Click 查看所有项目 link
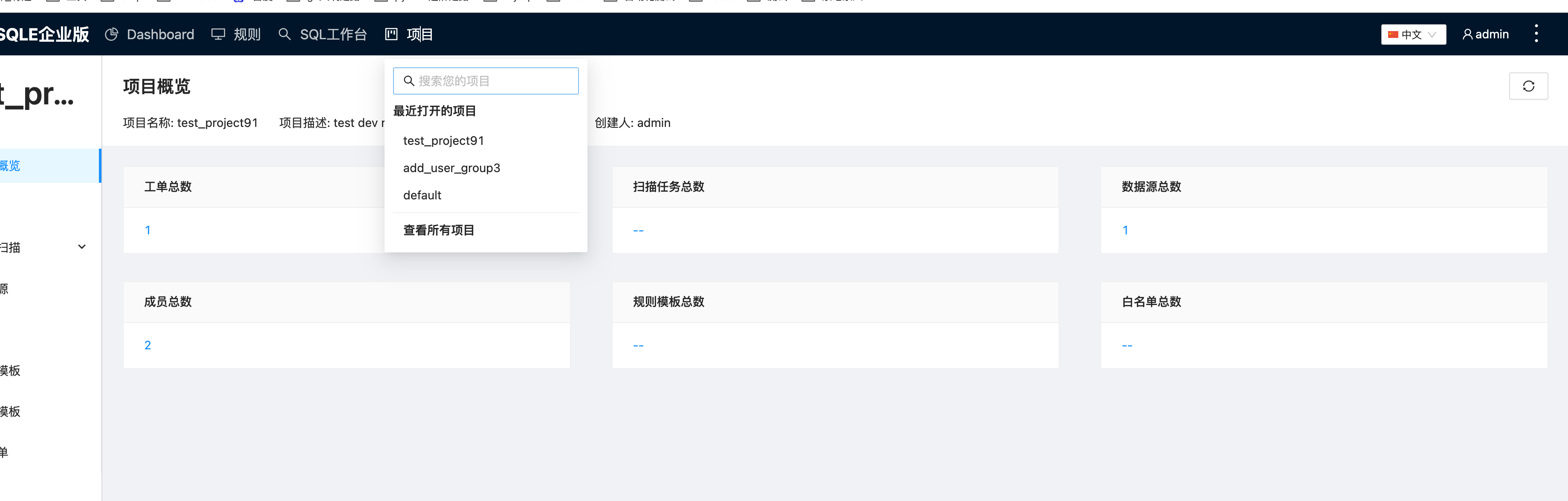The image size is (1568, 501). (x=438, y=230)
